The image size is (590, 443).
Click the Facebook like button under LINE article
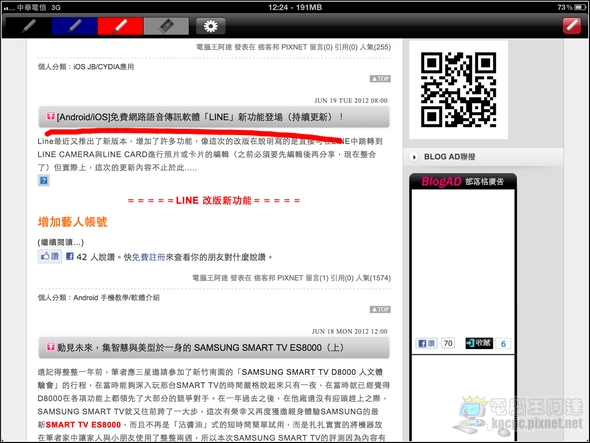click(50, 257)
